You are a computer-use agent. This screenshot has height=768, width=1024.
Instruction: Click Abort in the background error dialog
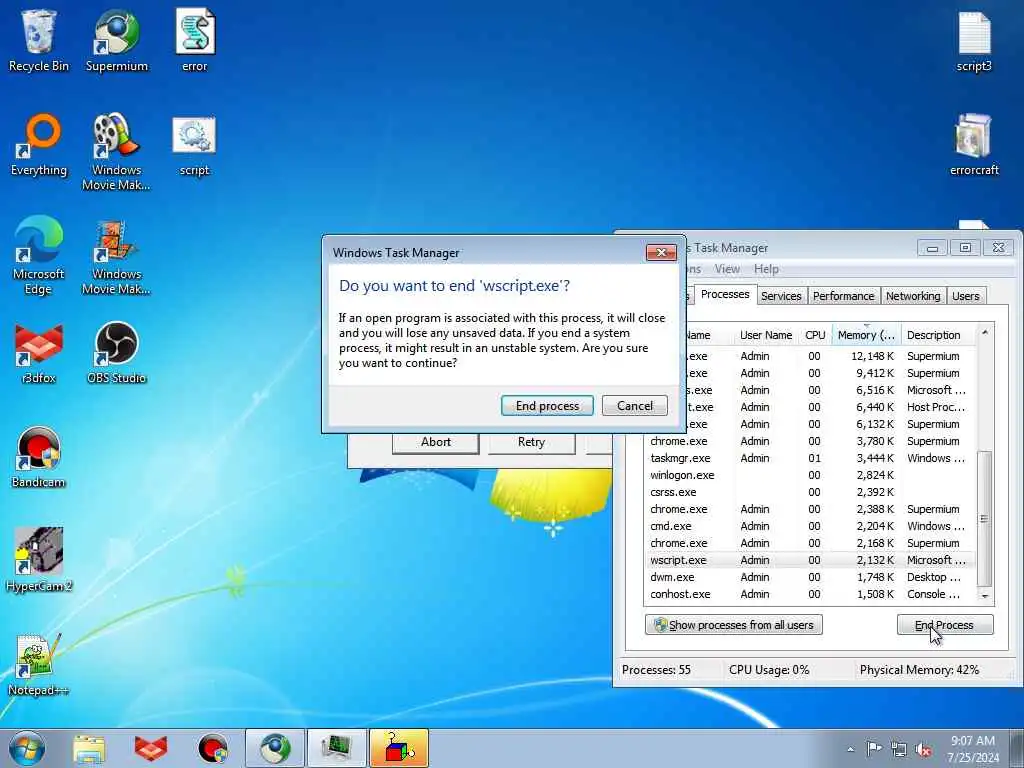pyautogui.click(x=436, y=442)
